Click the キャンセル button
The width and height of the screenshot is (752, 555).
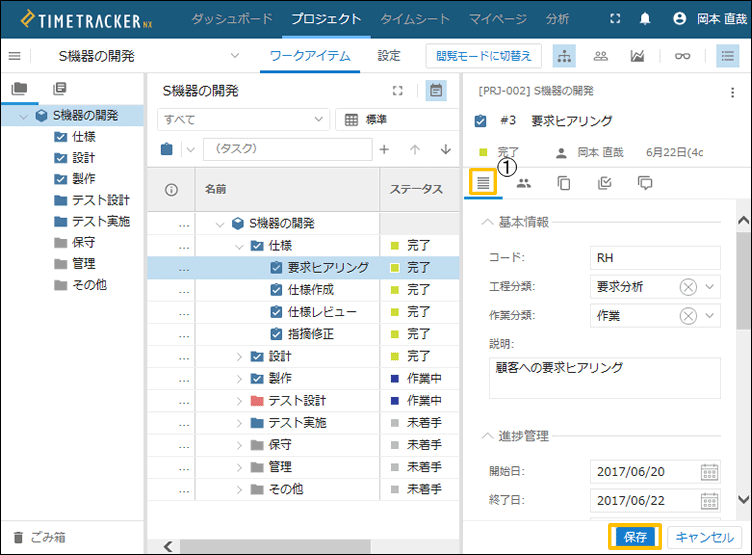pyautogui.click(x=705, y=537)
